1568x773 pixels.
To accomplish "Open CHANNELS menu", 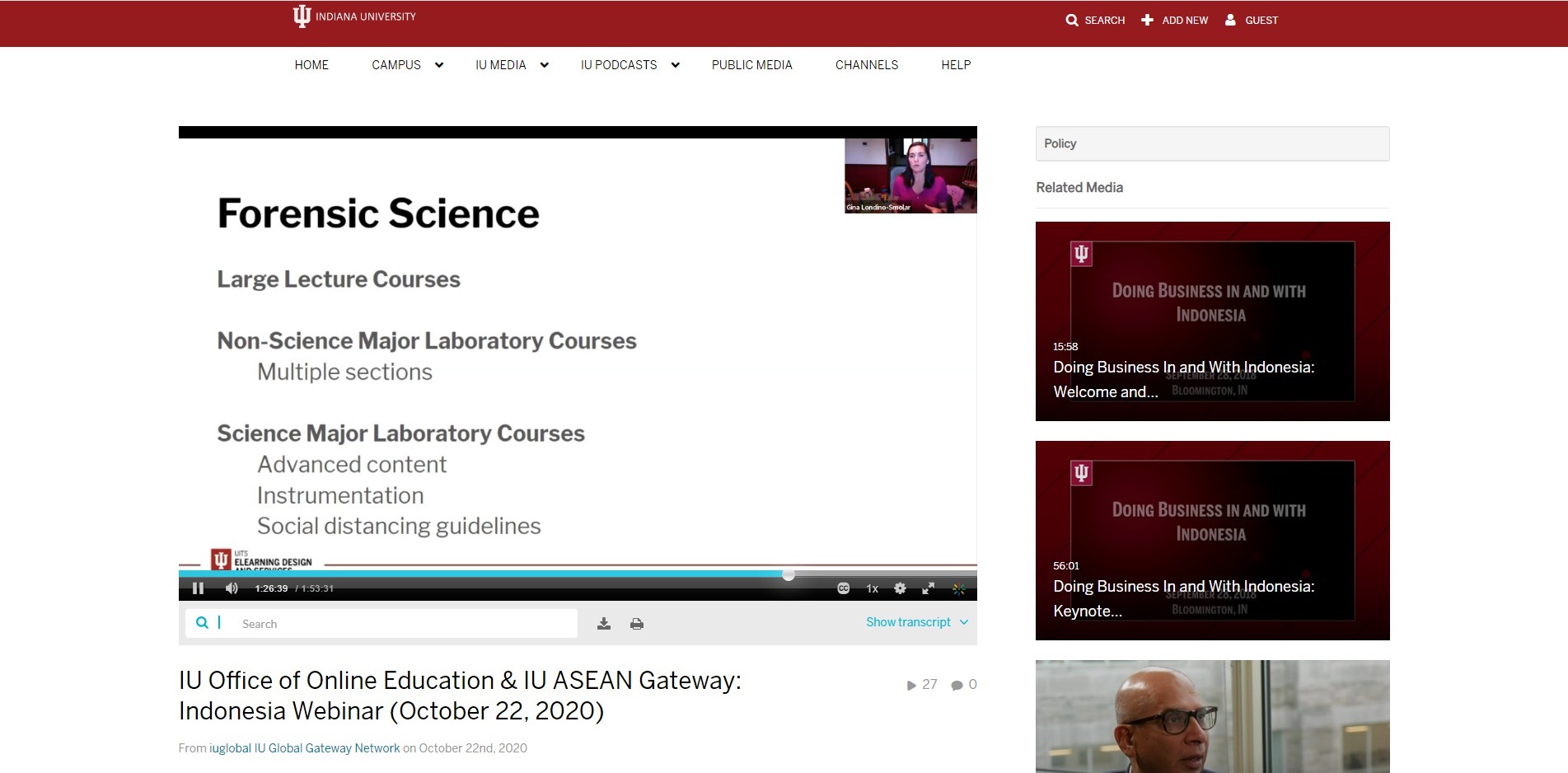I will 867,65.
